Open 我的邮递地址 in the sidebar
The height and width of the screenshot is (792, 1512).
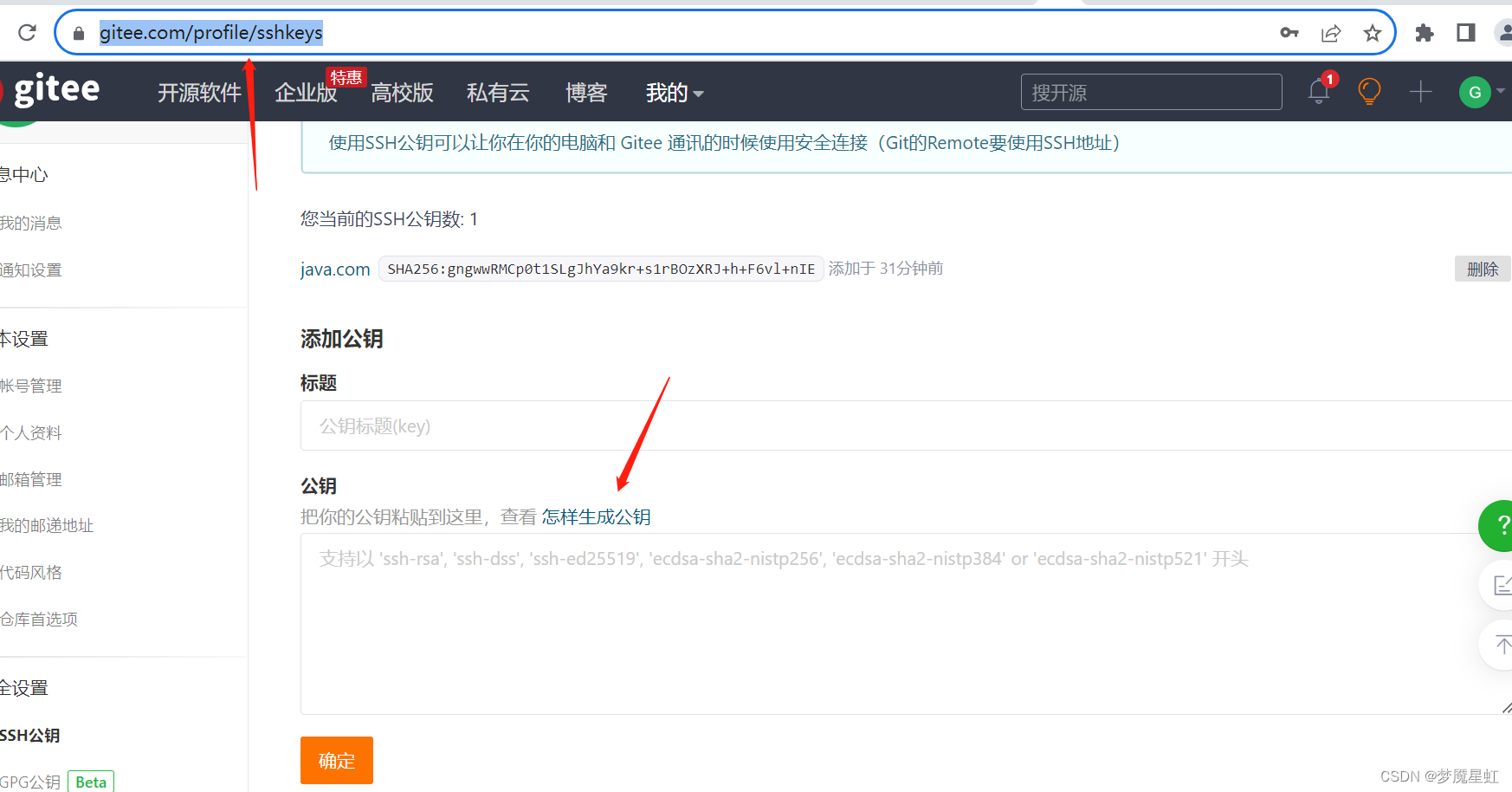[47, 525]
